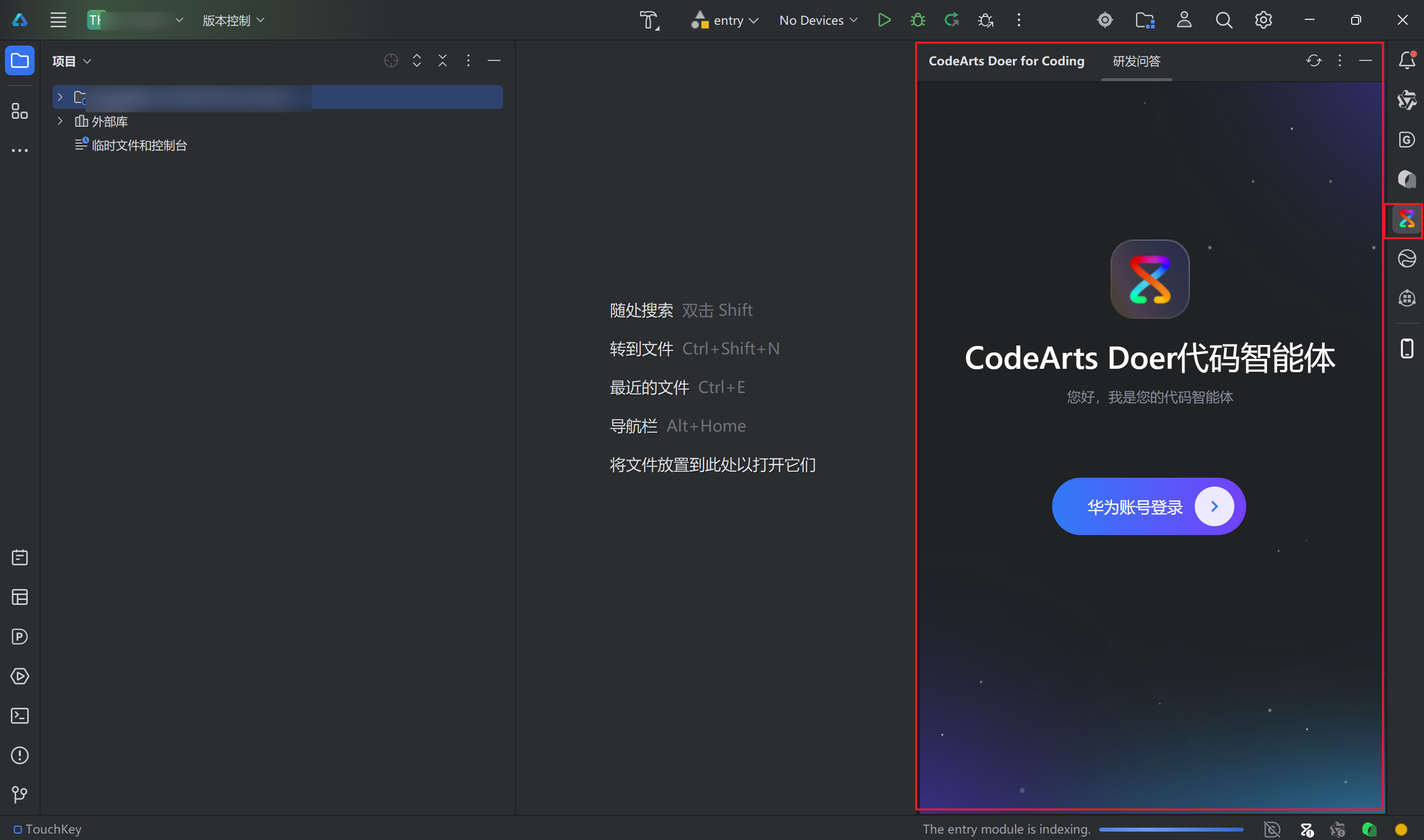Screen dimensions: 1424x840
Task: Open the Terminal tool window
Action: pyautogui.click(x=20, y=716)
